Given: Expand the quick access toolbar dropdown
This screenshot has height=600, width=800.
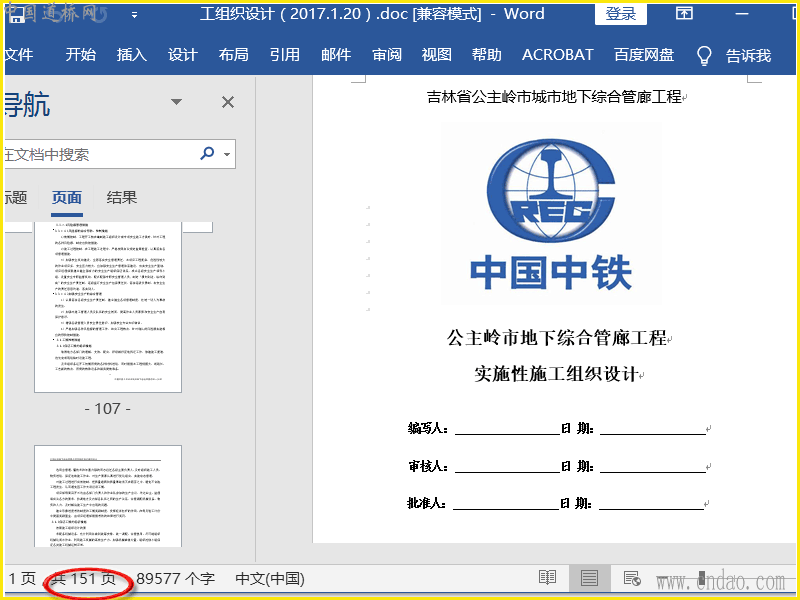Looking at the screenshot, I should pos(134,15).
